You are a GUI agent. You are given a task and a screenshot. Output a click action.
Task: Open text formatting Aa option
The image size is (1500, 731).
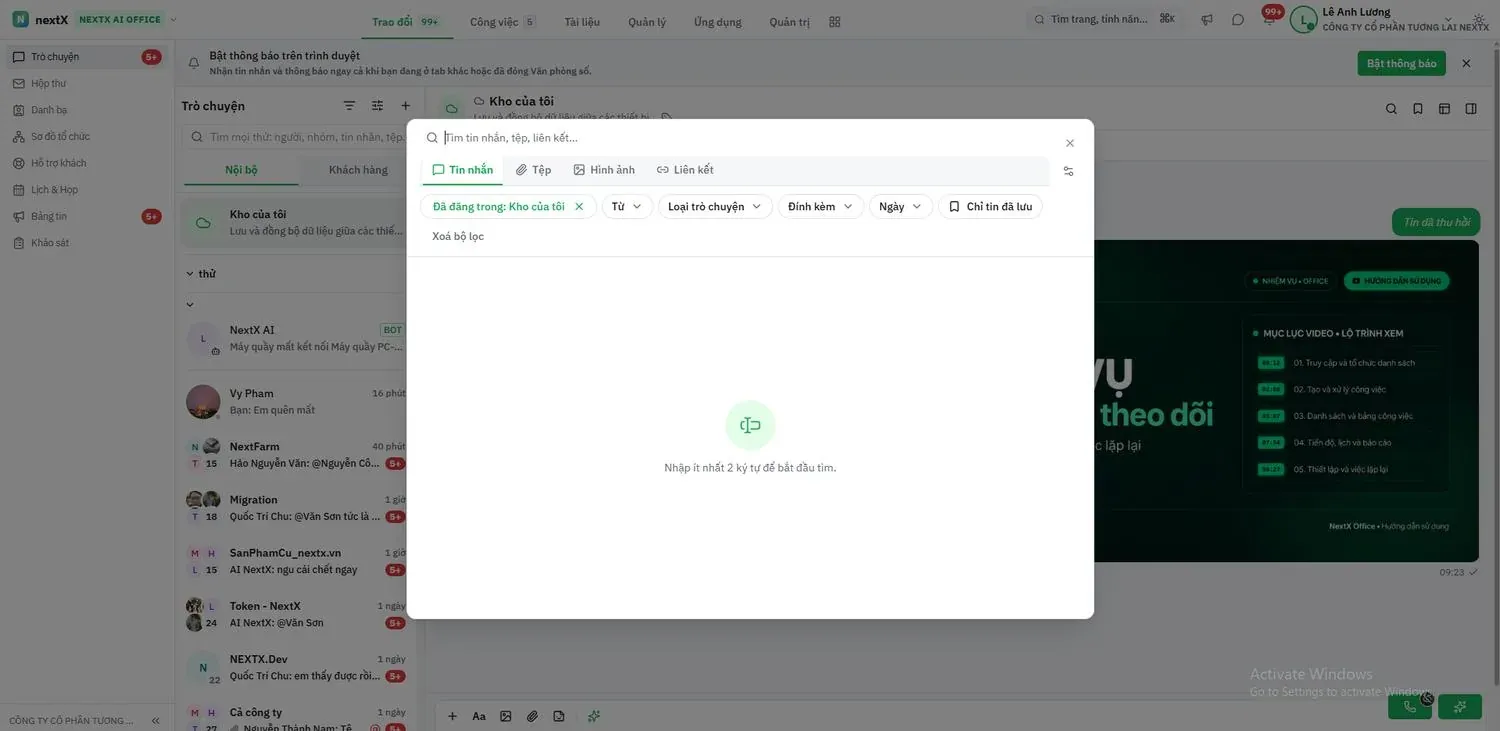pyautogui.click(x=479, y=716)
